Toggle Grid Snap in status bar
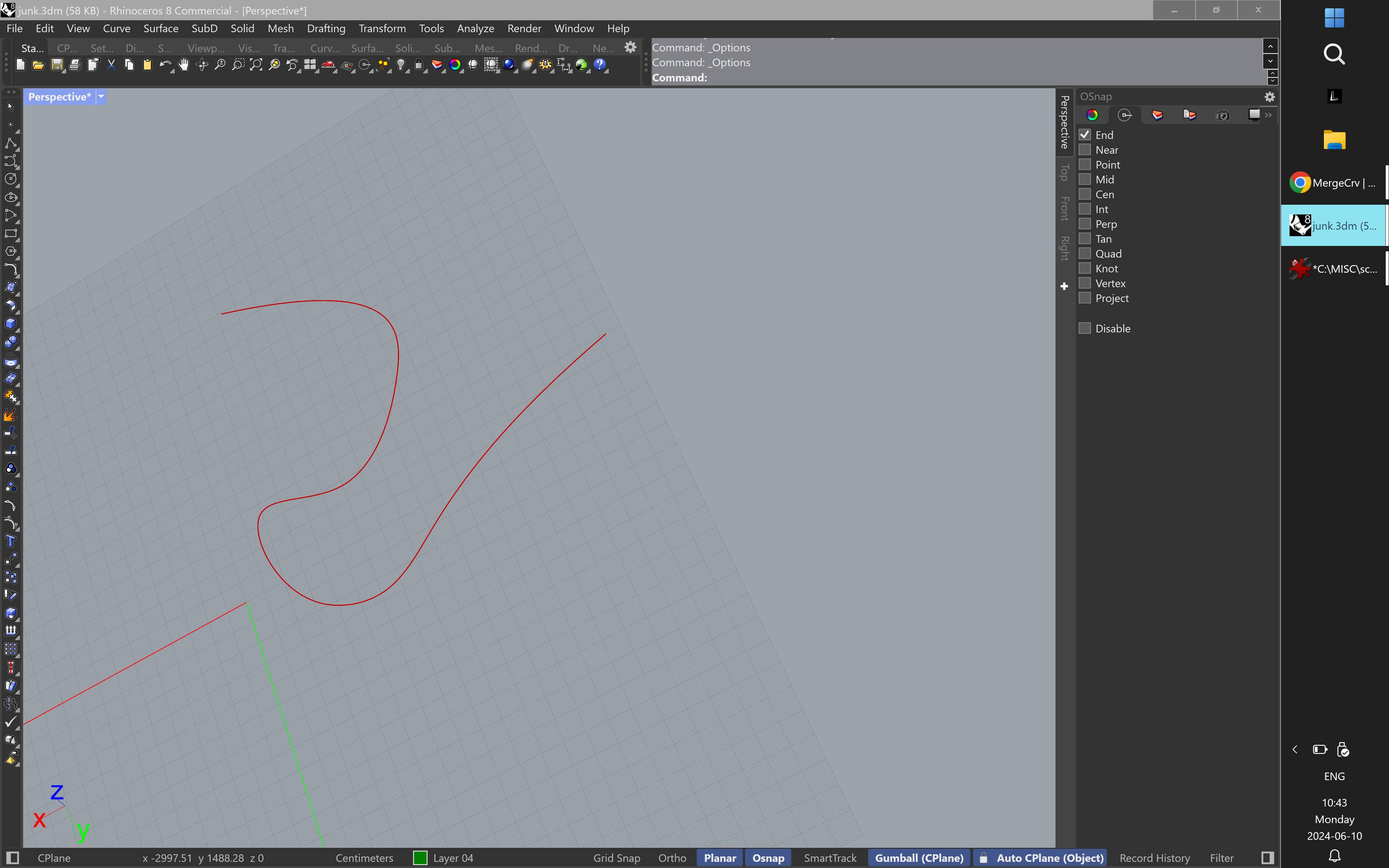 (616, 858)
